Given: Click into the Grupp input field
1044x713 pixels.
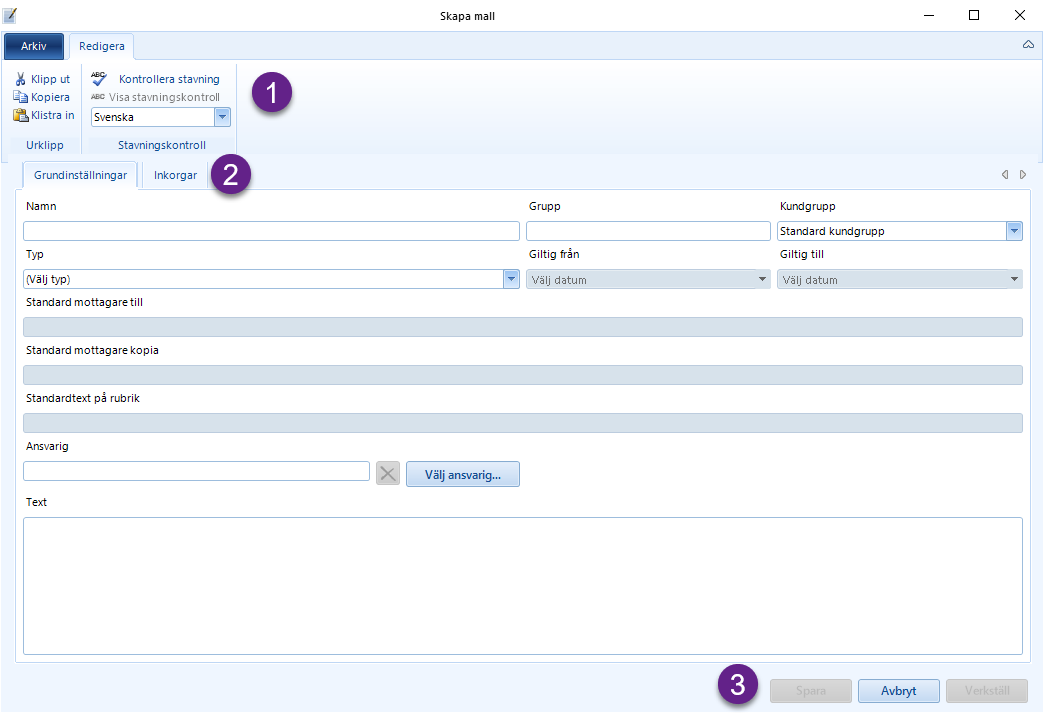Looking at the screenshot, I should (x=648, y=231).
